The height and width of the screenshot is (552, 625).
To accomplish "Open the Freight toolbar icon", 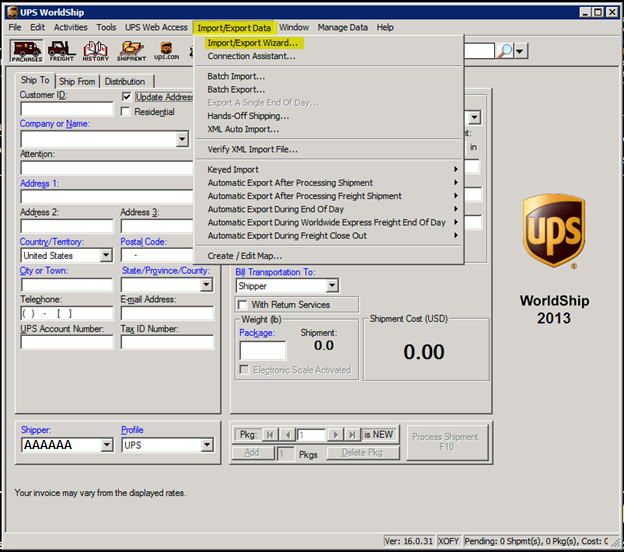I will (61, 50).
